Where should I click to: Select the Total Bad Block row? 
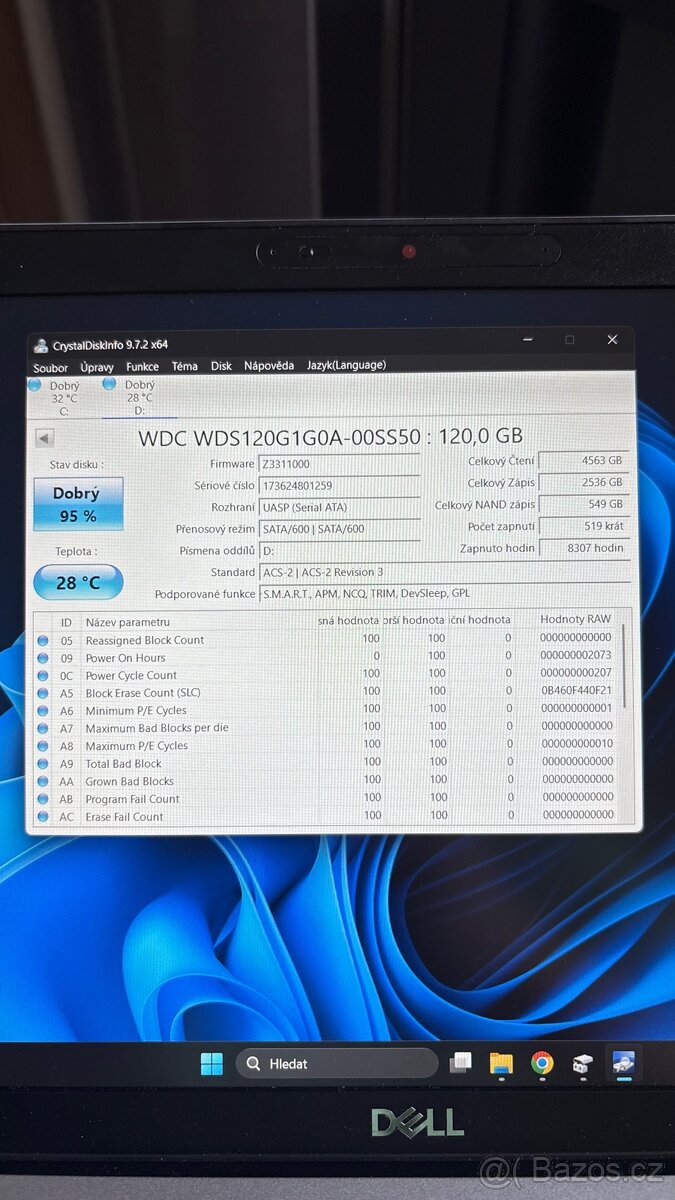(327, 763)
